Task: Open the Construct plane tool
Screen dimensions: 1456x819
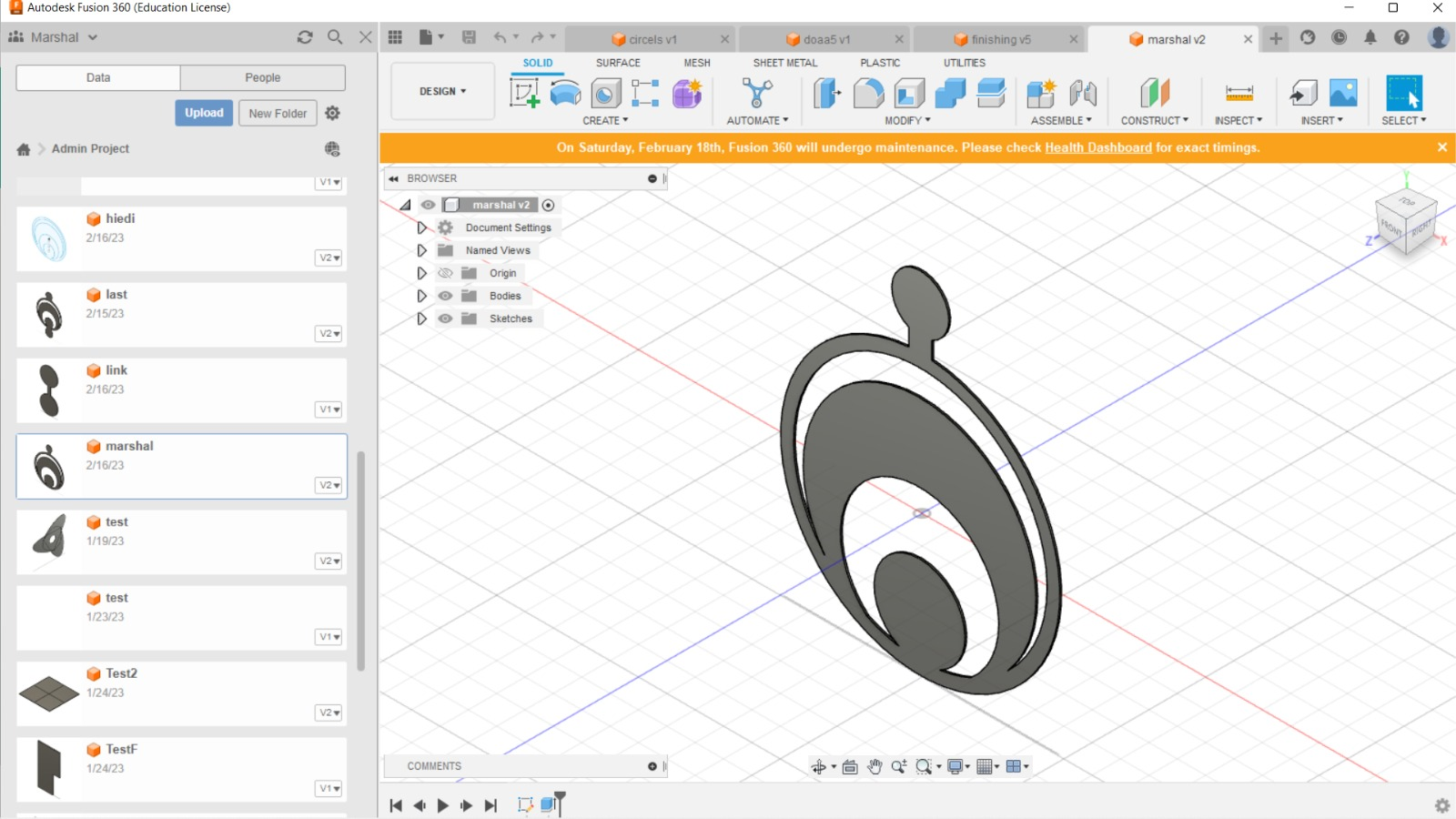Action: coord(1154,93)
